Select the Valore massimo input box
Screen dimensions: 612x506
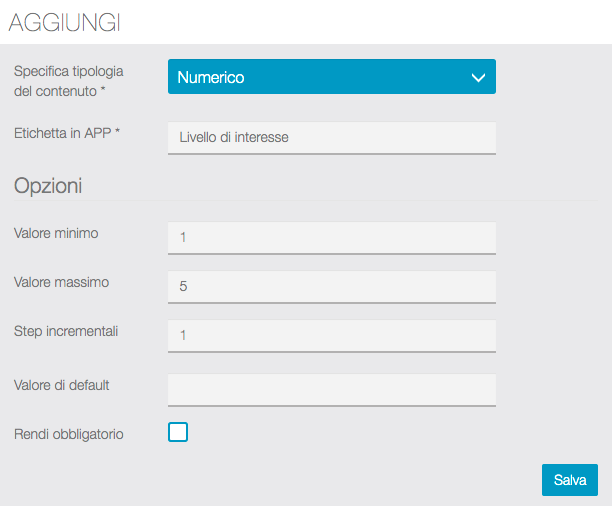331,286
